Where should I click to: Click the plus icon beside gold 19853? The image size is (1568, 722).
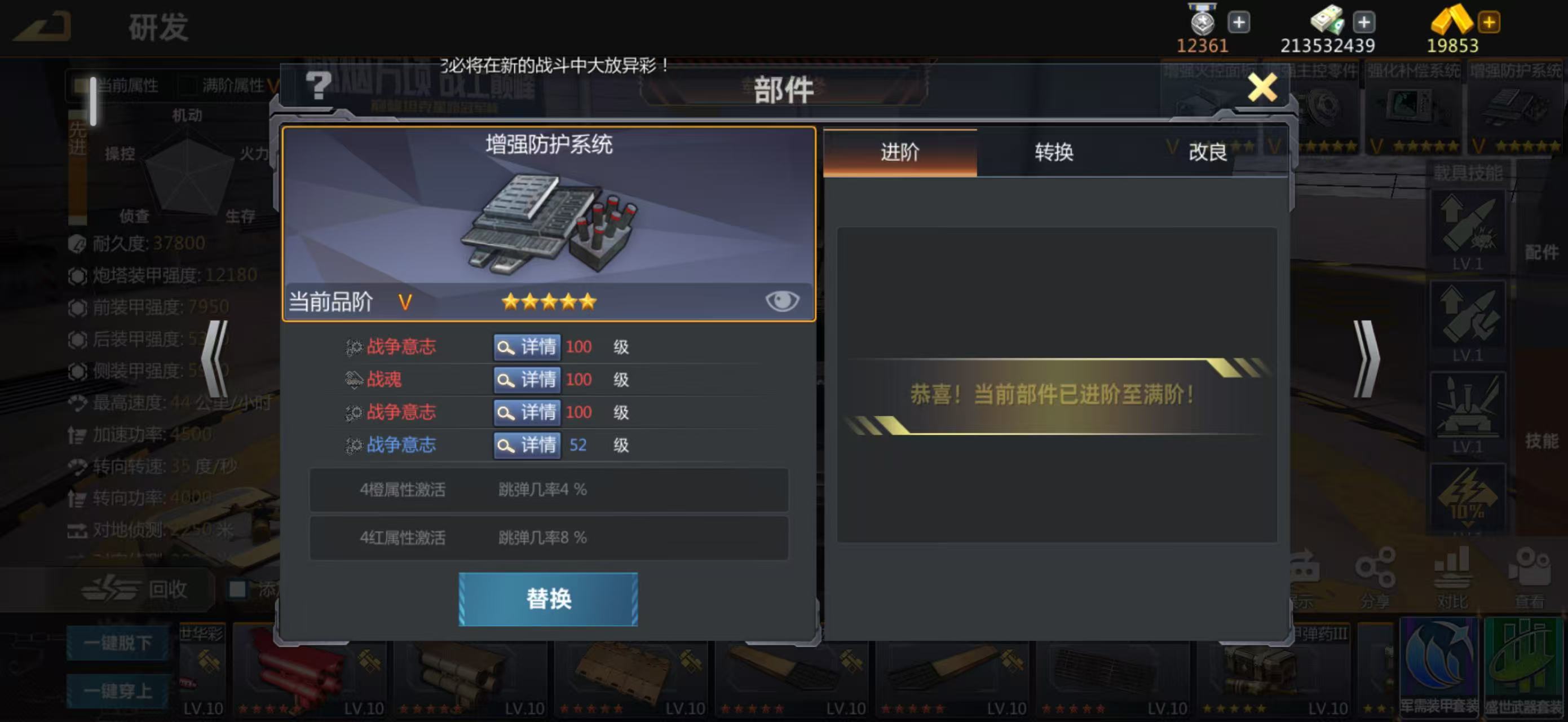click(x=1489, y=23)
